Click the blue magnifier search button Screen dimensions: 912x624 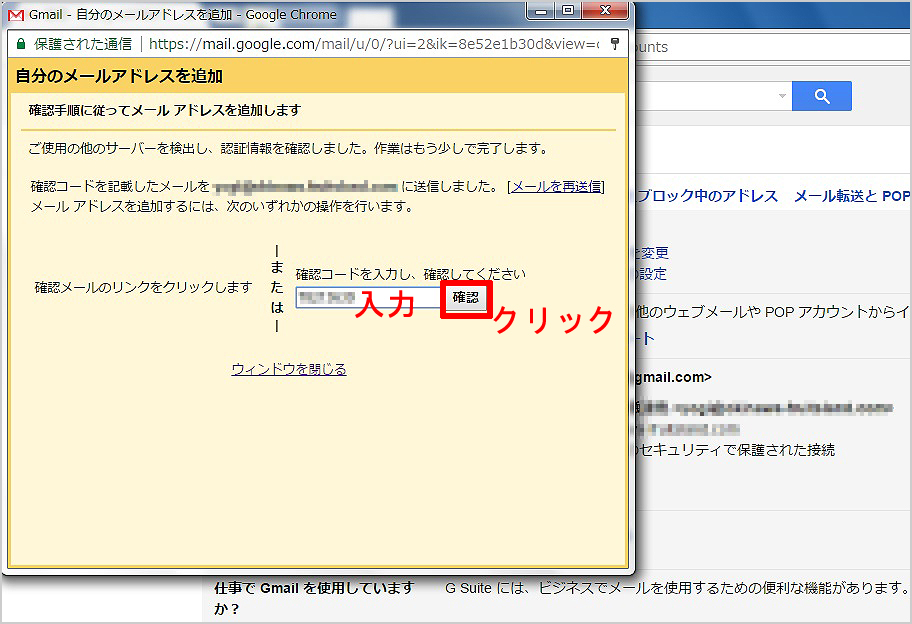click(x=821, y=96)
